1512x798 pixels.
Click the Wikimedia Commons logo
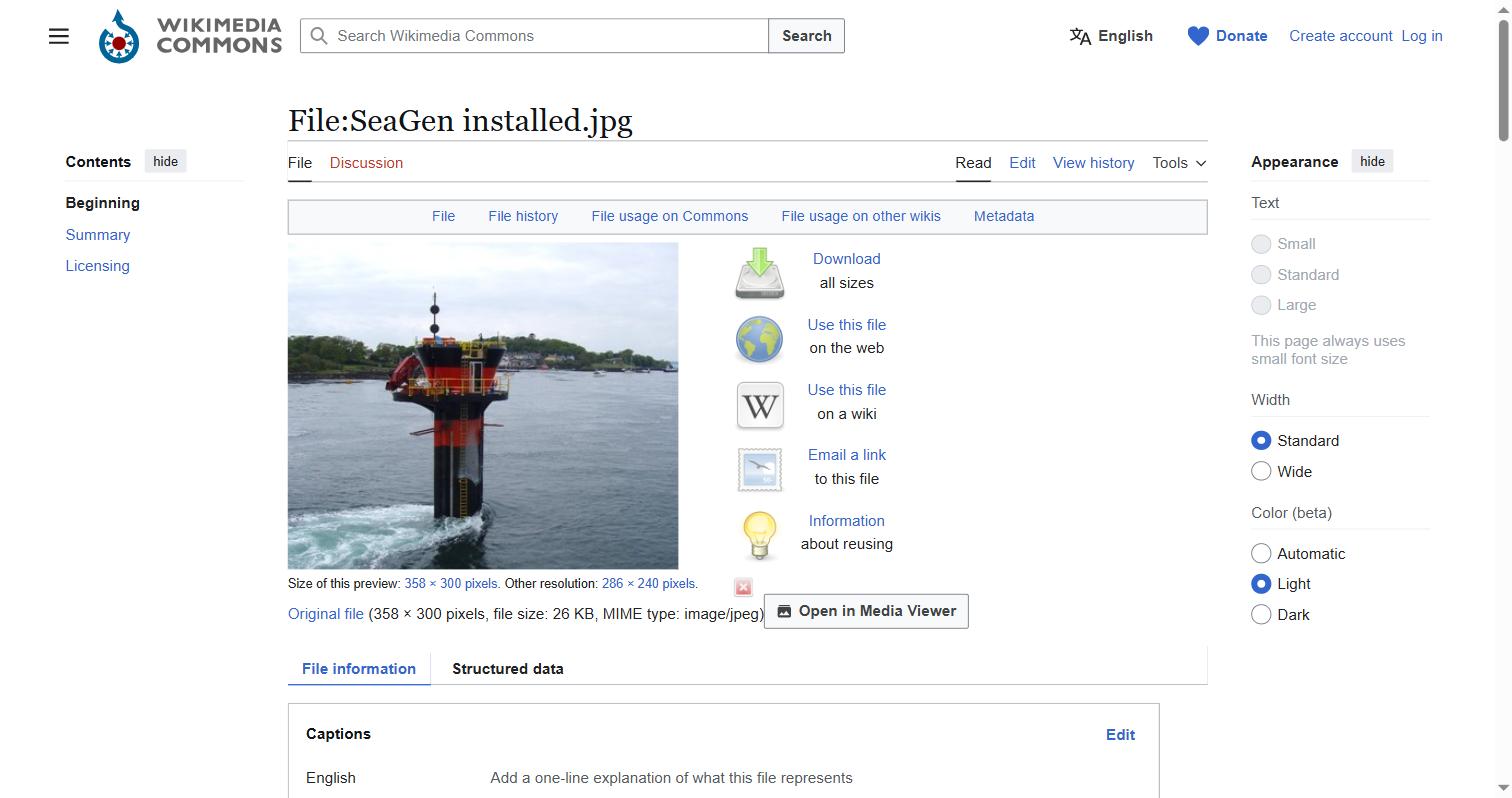tap(190, 36)
